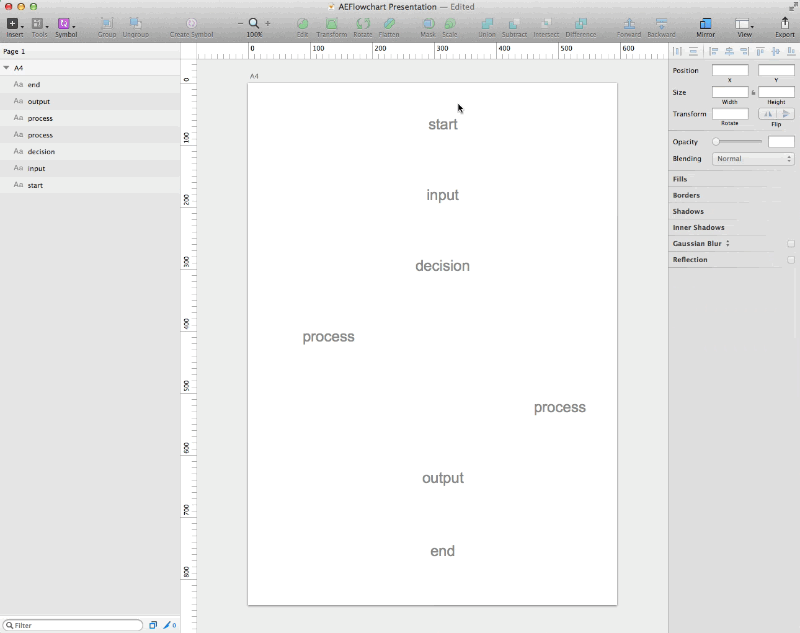Click the Group toolbar icon

[x=106, y=24]
